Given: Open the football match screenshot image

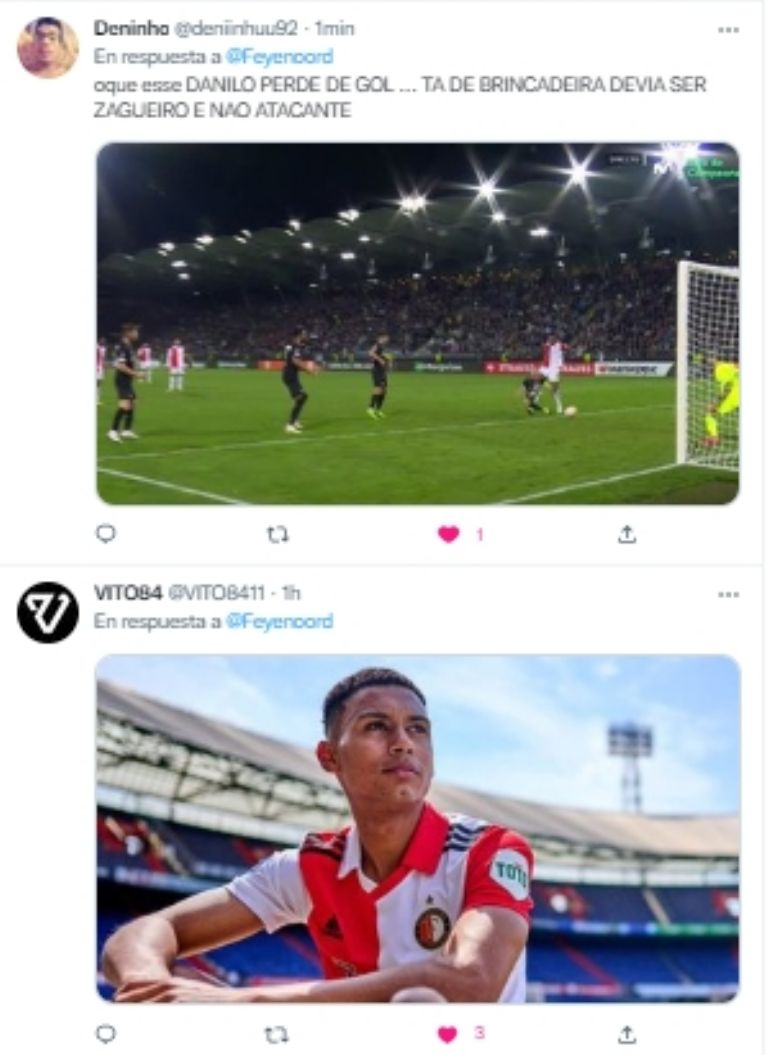Looking at the screenshot, I should (x=417, y=323).
